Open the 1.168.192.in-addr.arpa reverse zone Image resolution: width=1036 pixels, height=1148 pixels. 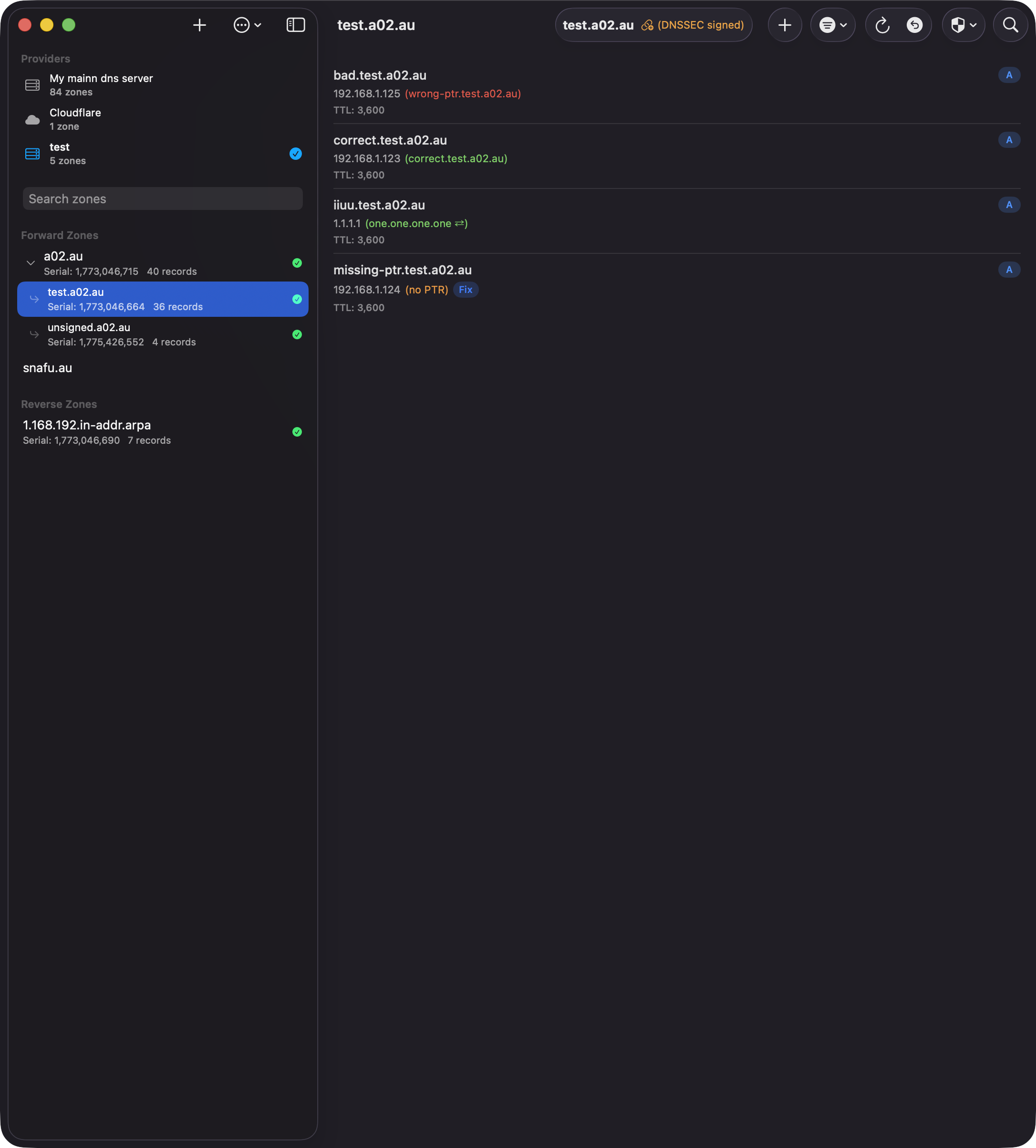[x=162, y=432]
